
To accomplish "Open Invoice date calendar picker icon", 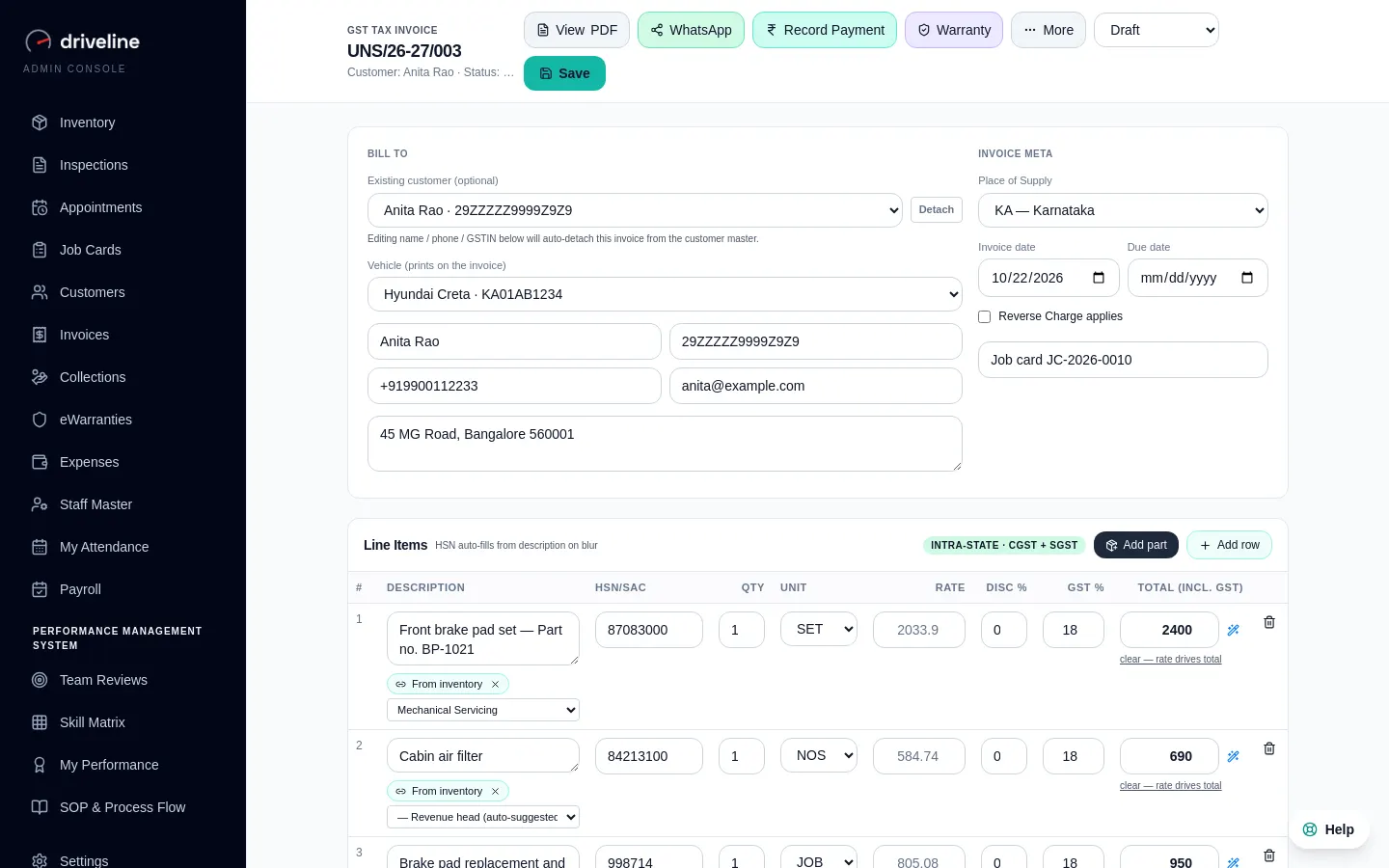I will coord(1098,278).
